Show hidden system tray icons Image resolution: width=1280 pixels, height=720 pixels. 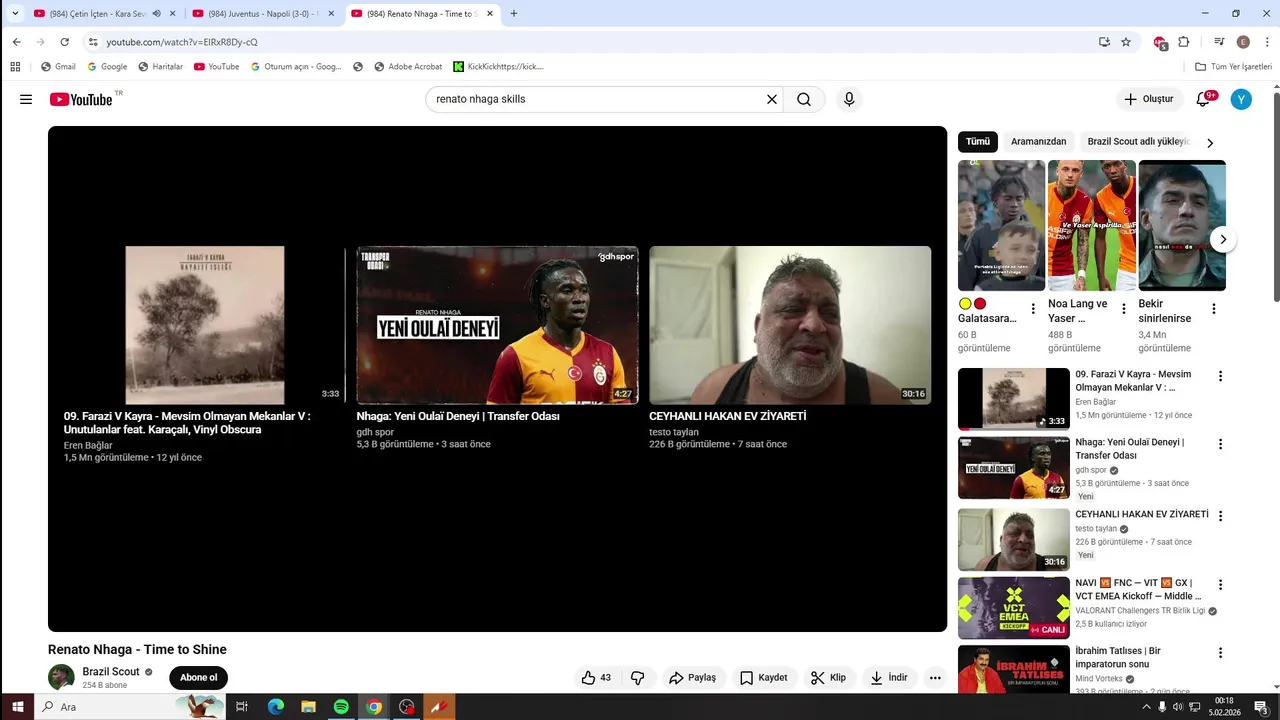[1146, 706]
